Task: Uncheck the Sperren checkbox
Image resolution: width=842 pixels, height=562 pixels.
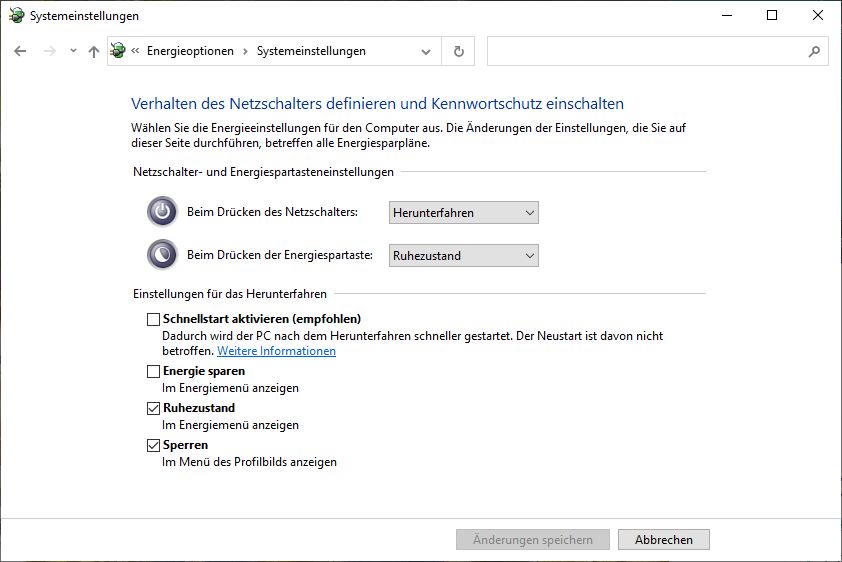Action: (x=154, y=446)
